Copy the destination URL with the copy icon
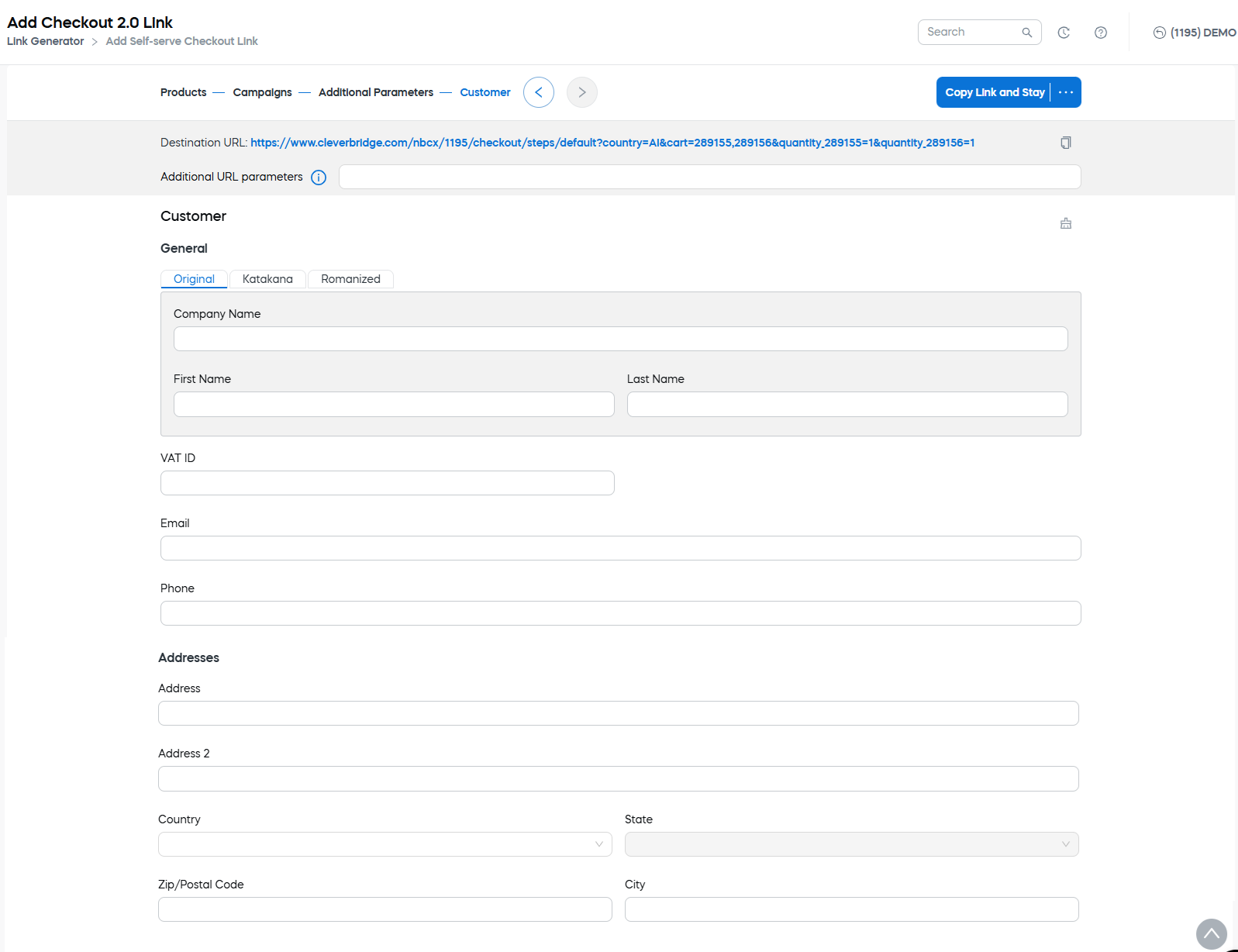Viewport: 1238px width, 952px height. tap(1065, 143)
